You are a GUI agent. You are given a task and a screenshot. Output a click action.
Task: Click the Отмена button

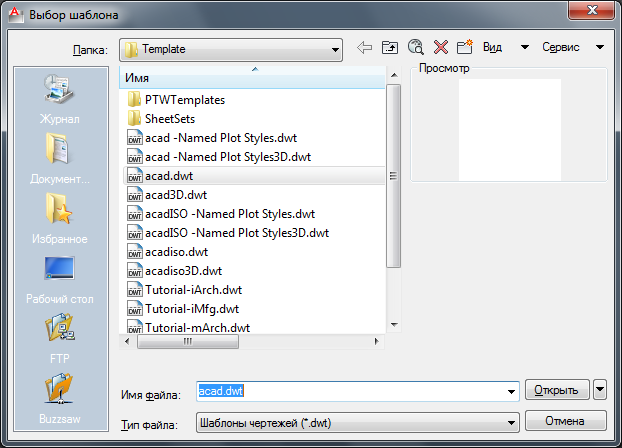565,421
